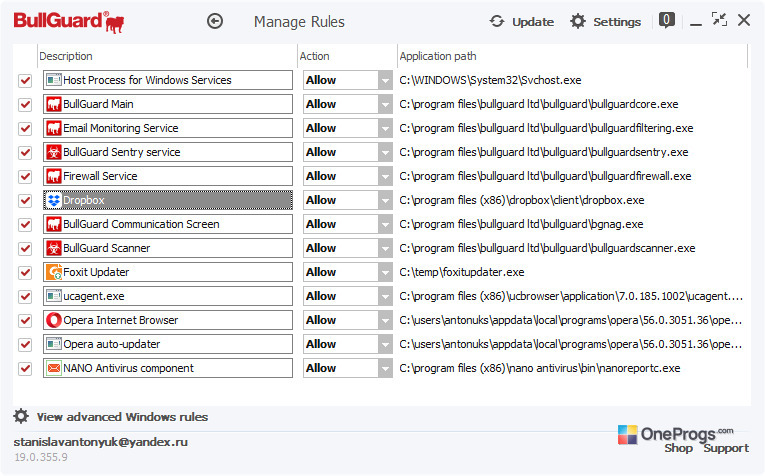Click the Shop link
The image size is (765, 476).
pyautogui.click(x=678, y=448)
